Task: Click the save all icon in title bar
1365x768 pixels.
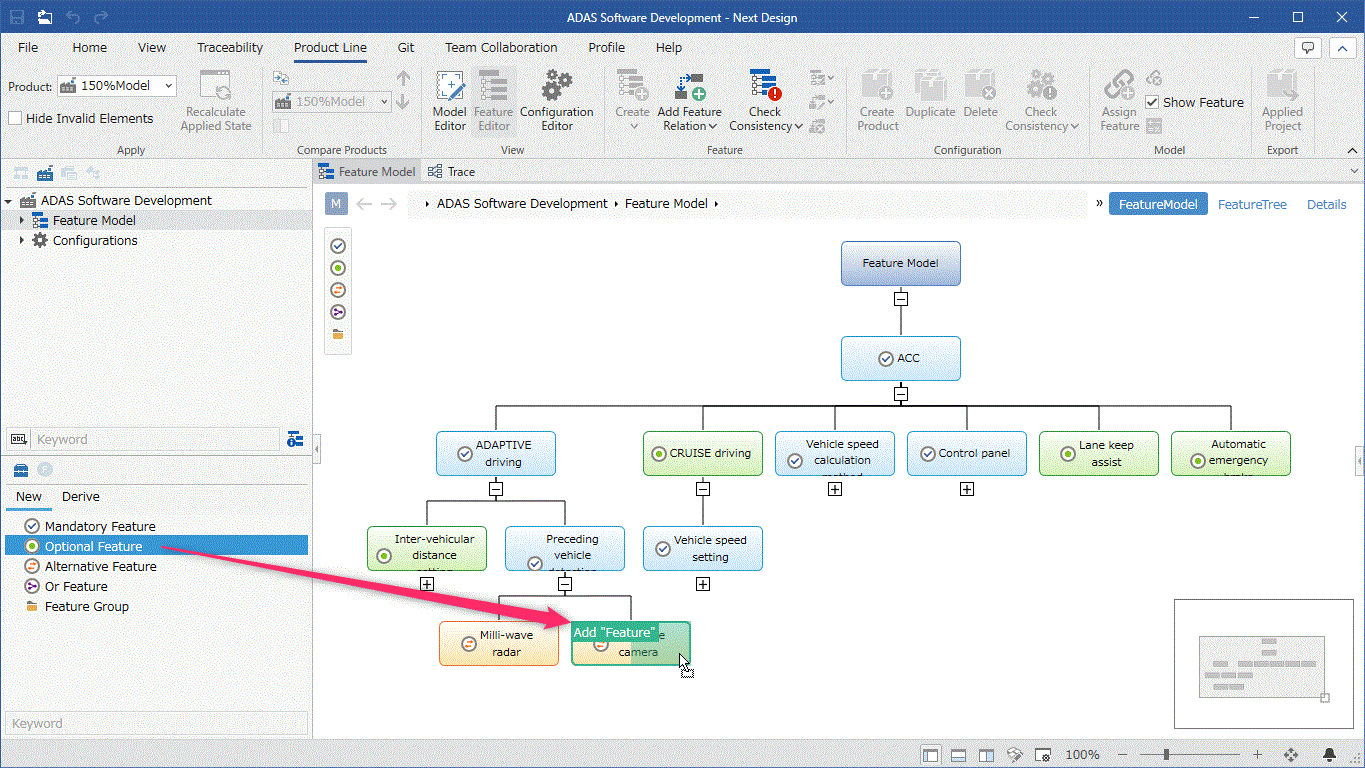Action: 45,17
